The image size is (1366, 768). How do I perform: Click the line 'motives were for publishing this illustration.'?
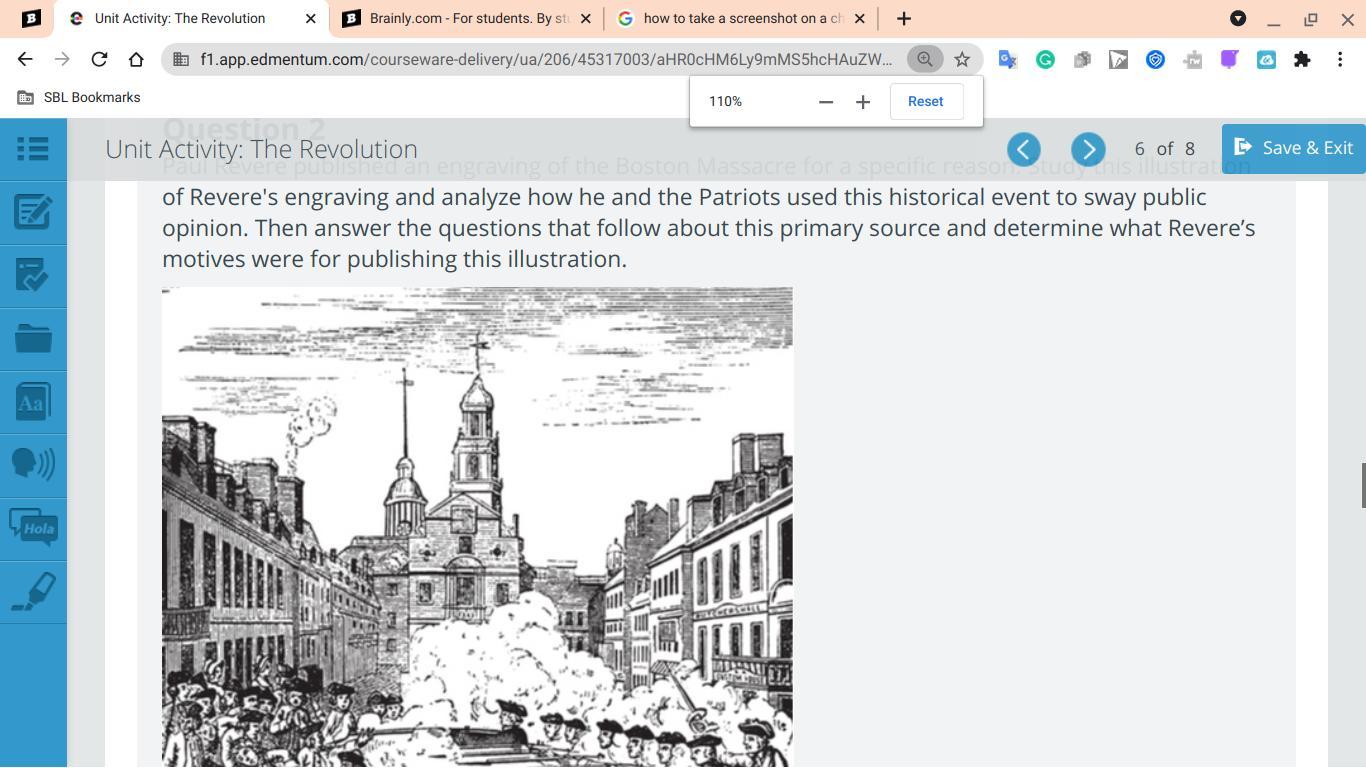click(394, 259)
